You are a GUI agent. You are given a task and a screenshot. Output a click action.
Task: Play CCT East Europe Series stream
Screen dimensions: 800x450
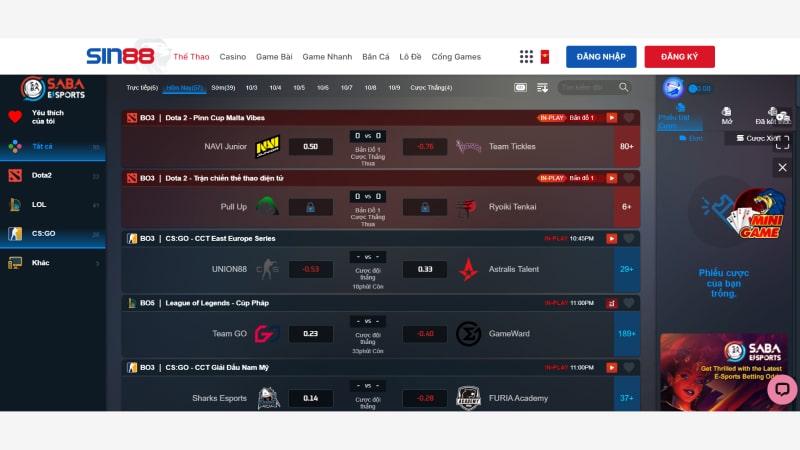point(611,239)
